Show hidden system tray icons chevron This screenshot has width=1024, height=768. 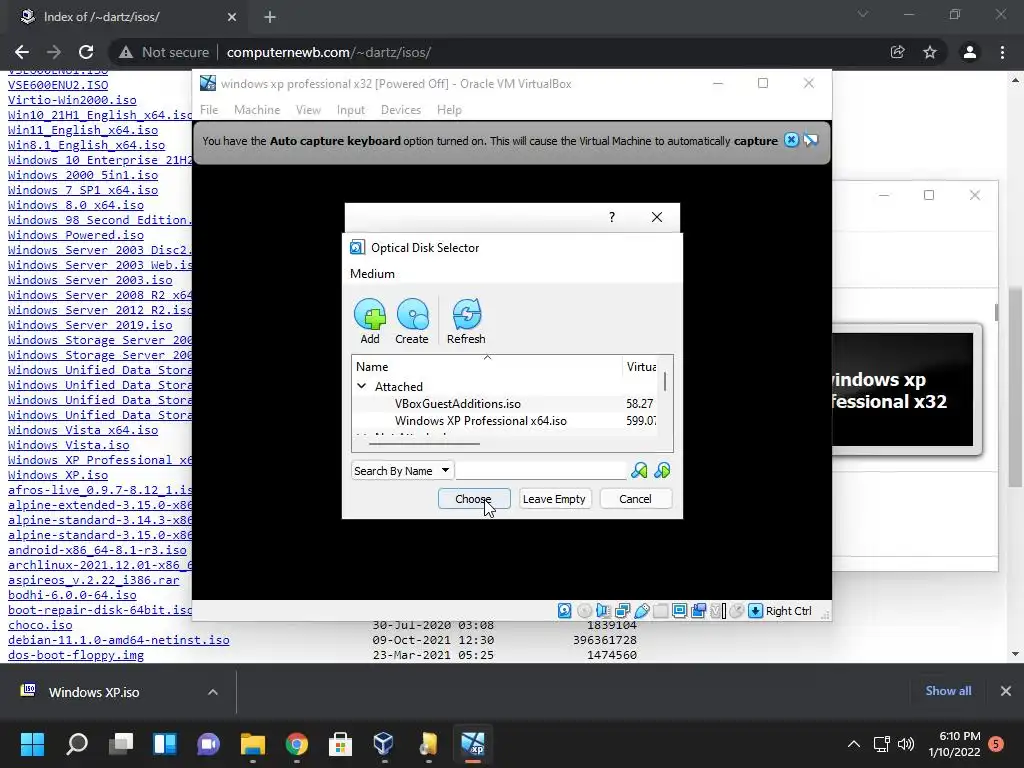(x=854, y=743)
